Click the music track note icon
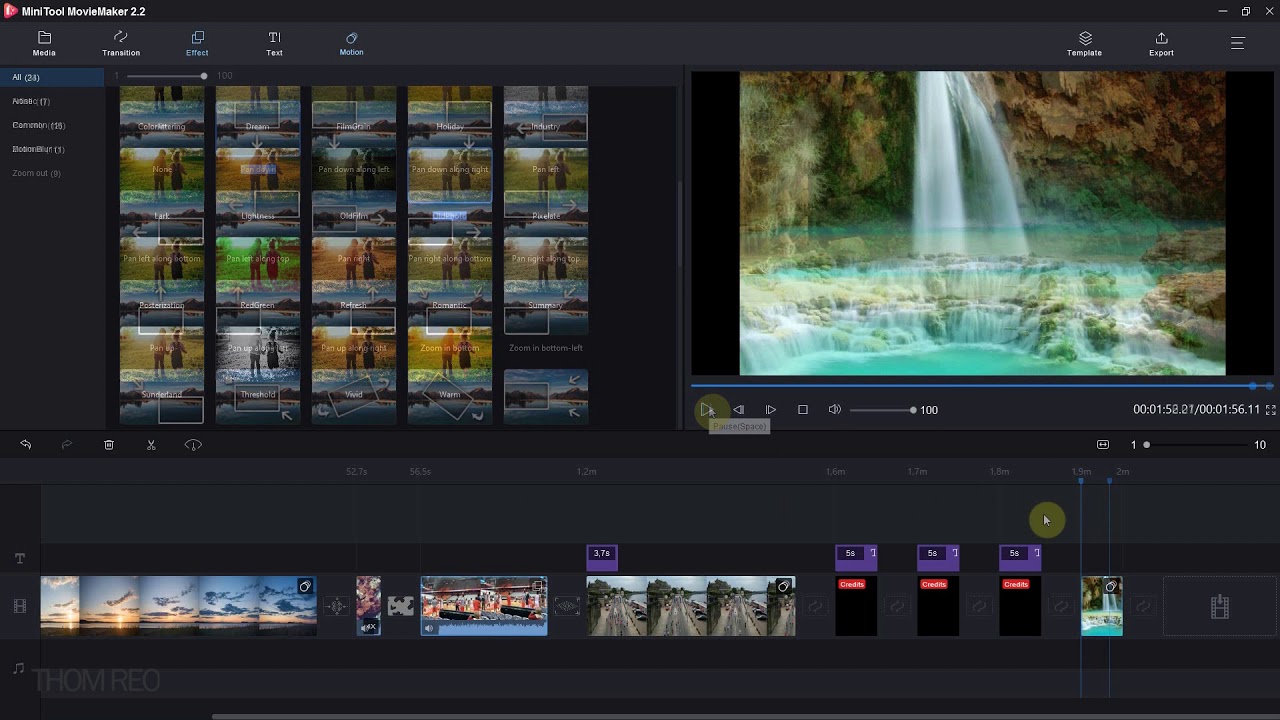This screenshot has width=1280, height=720. [x=18, y=668]
